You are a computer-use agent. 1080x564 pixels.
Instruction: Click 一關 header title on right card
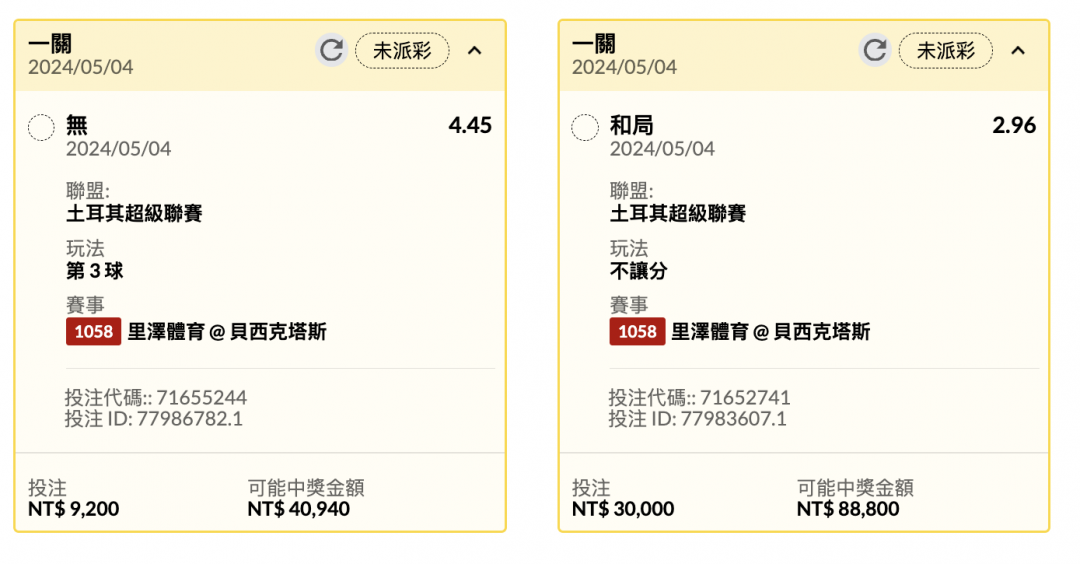point(594,43)
